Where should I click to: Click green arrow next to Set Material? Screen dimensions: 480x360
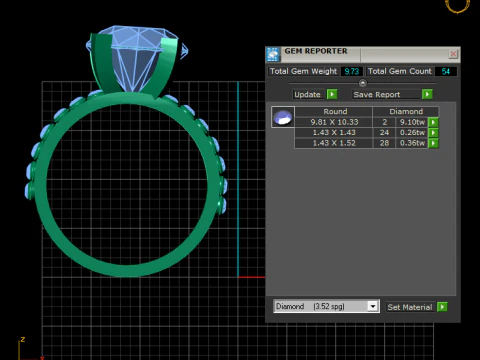(x=442, y=307)
